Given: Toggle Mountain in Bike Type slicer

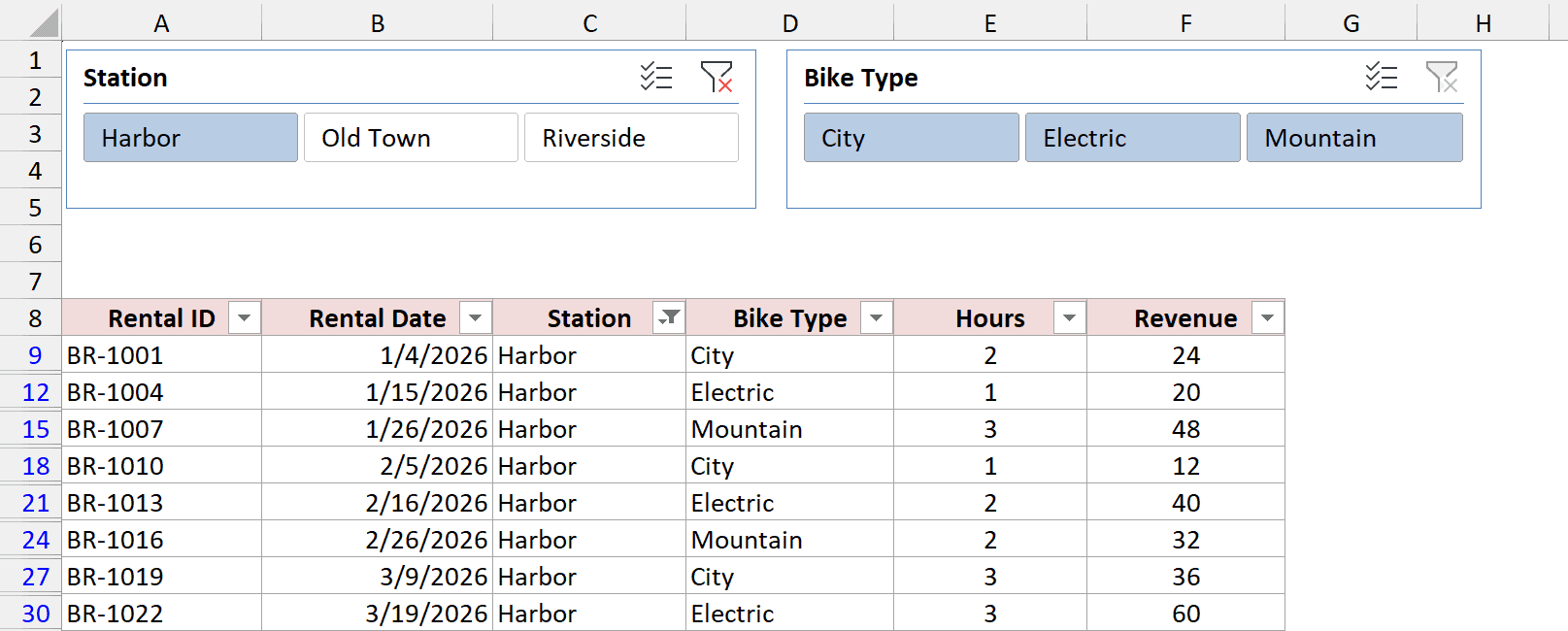Looking at the screenshot, I should (1354, 137).
